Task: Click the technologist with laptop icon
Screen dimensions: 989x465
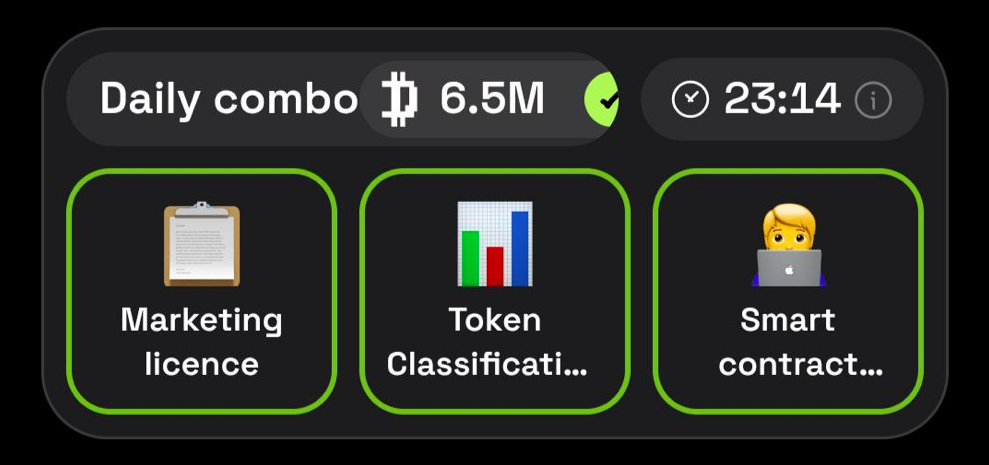Action: coord(788,245)
